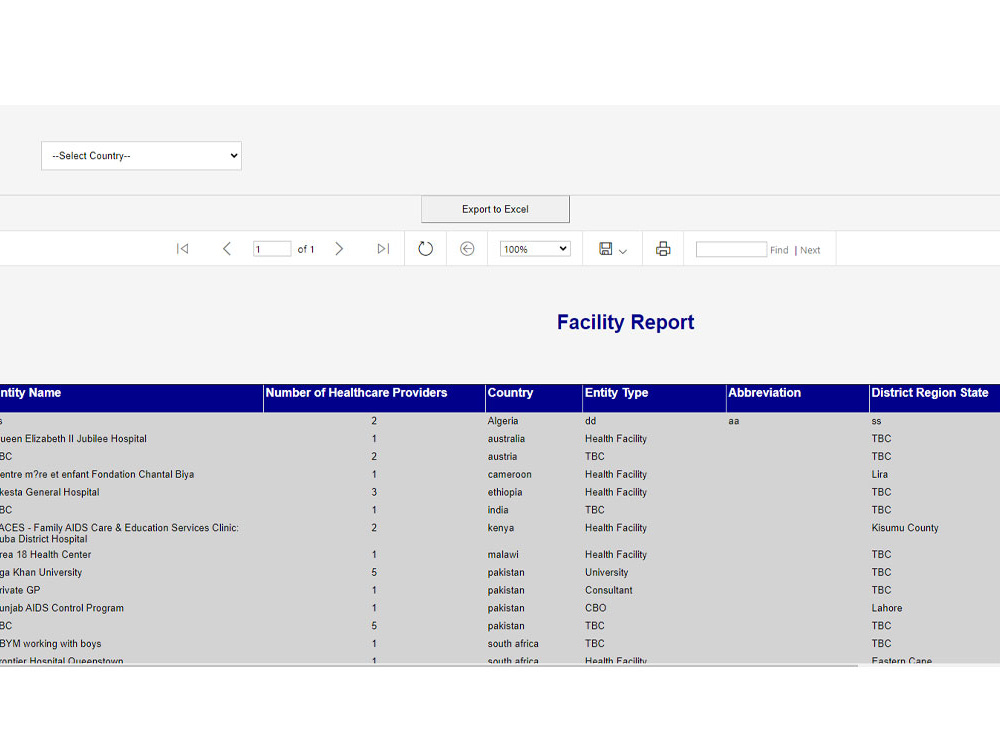
Task: Navigate back to the parent report
Action: tap(466, 248)
